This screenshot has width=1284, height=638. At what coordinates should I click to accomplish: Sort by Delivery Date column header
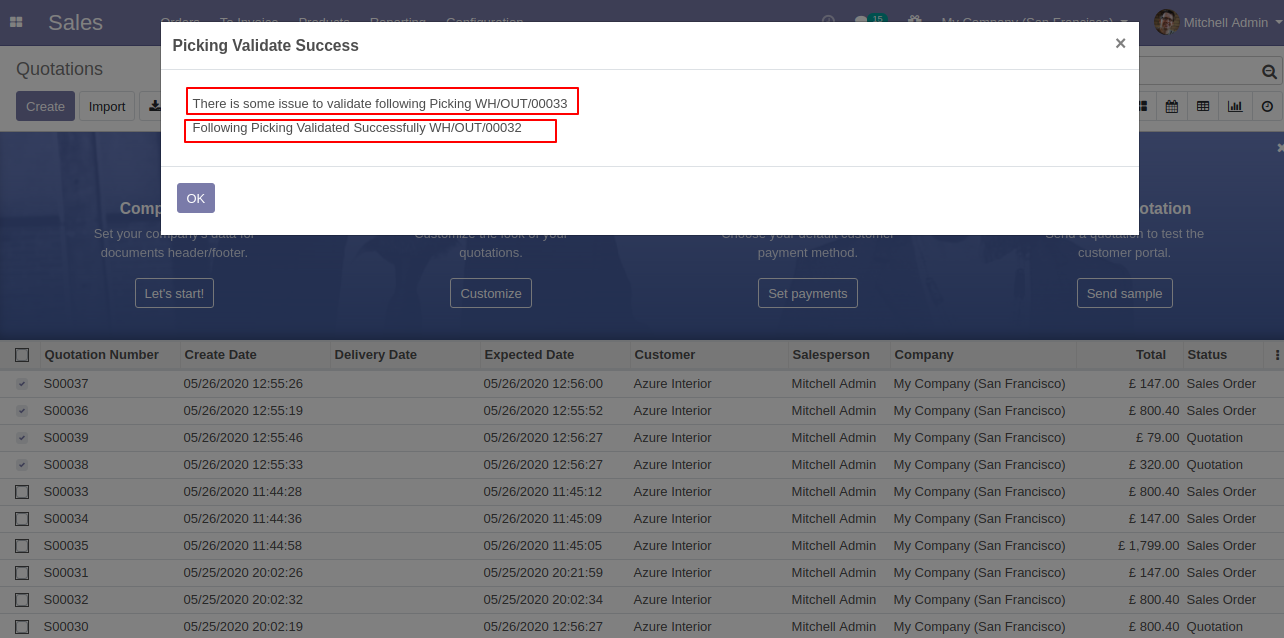pos(375,355)
